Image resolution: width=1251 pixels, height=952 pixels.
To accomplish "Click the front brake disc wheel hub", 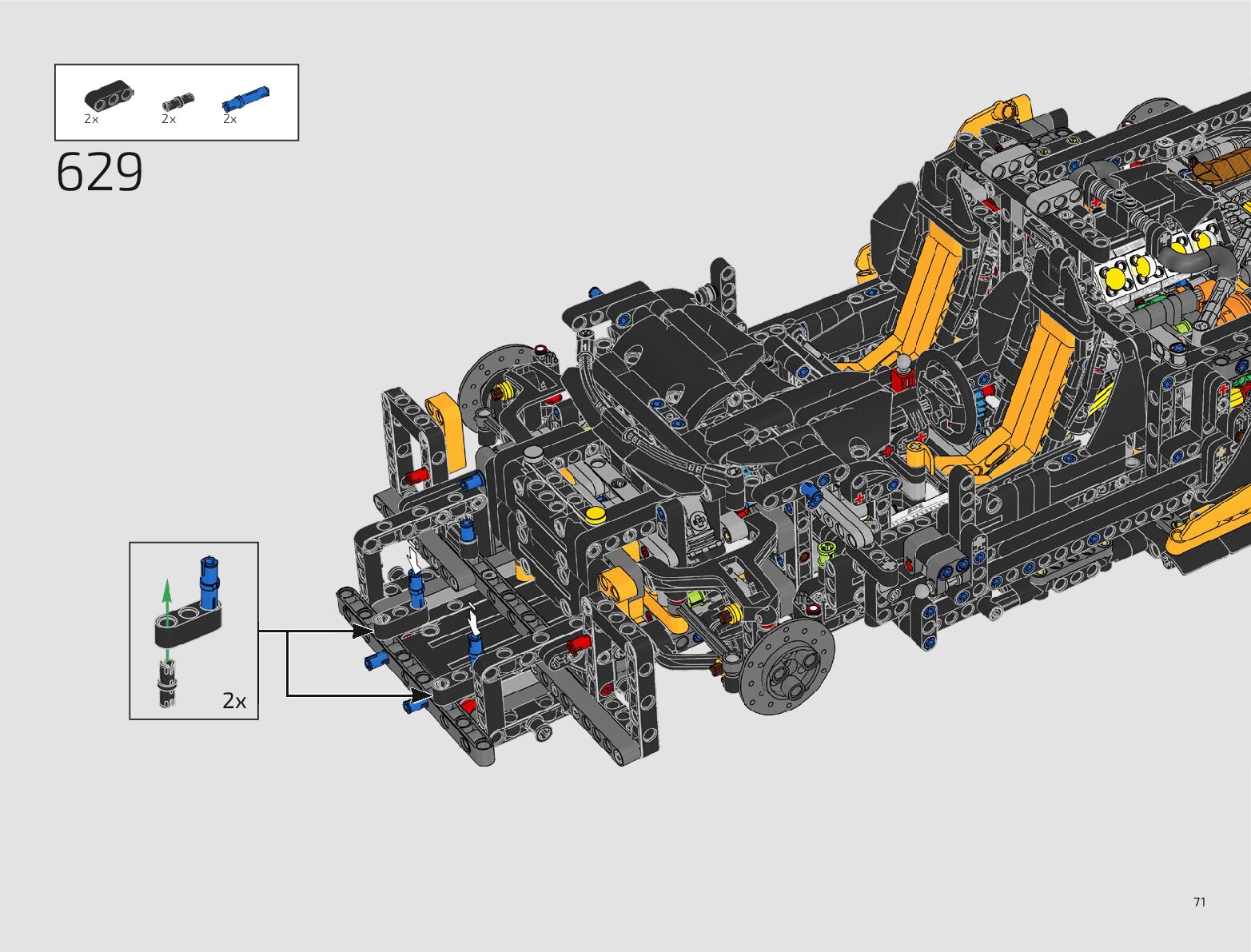I will (x=787, y=668).
